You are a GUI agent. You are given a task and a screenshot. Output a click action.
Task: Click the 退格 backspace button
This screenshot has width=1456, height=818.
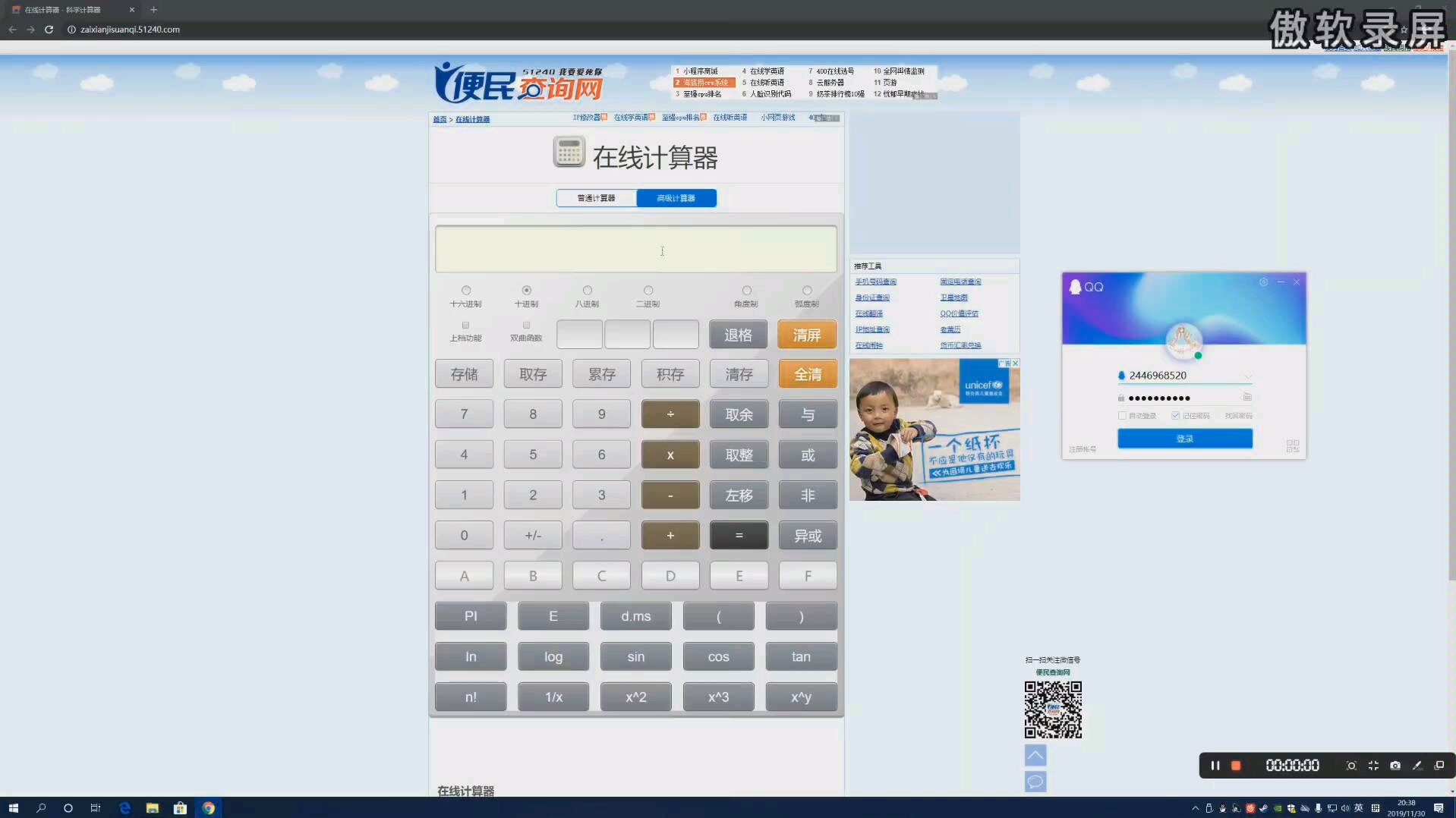pyautogui.click(x=739, y=335)
